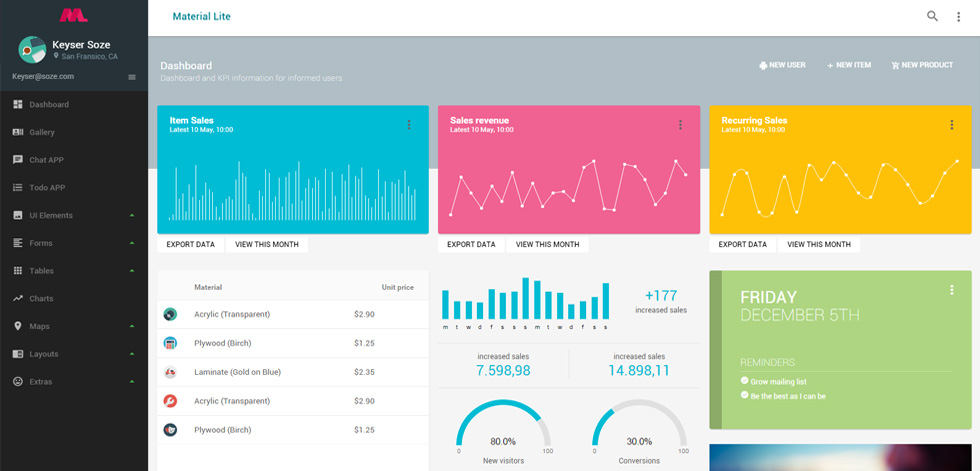Open Todo APP in the sidebar

(x=47, y=187)
